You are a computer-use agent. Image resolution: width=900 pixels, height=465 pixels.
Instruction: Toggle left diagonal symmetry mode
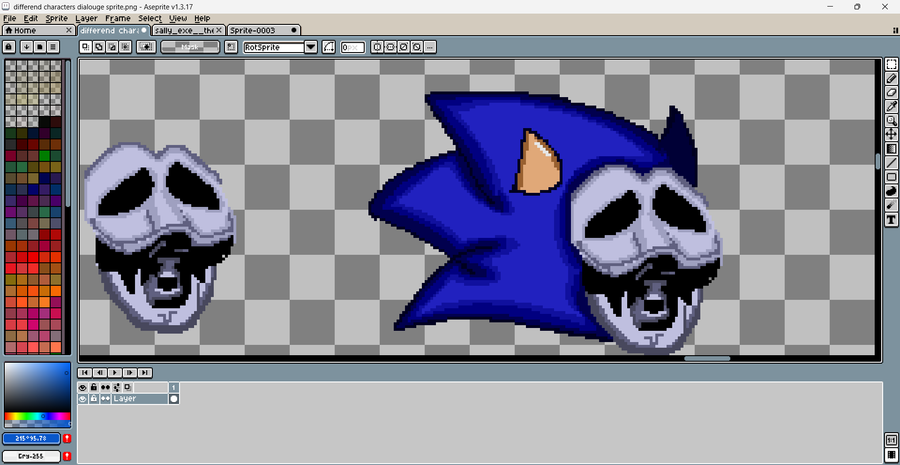[x=417, y=47]
